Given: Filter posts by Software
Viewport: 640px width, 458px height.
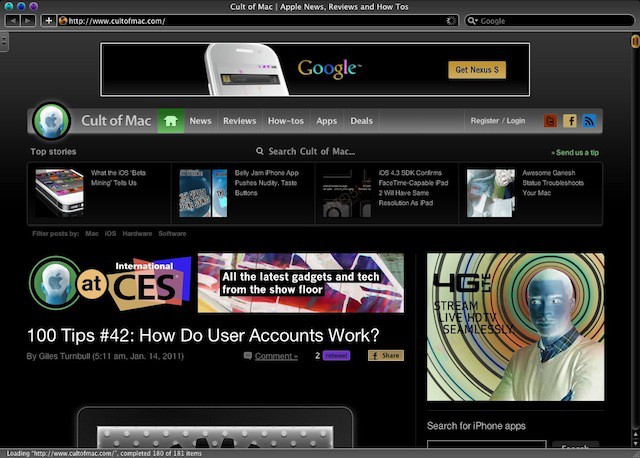Looking at the screenshot, I should point(172,233).
